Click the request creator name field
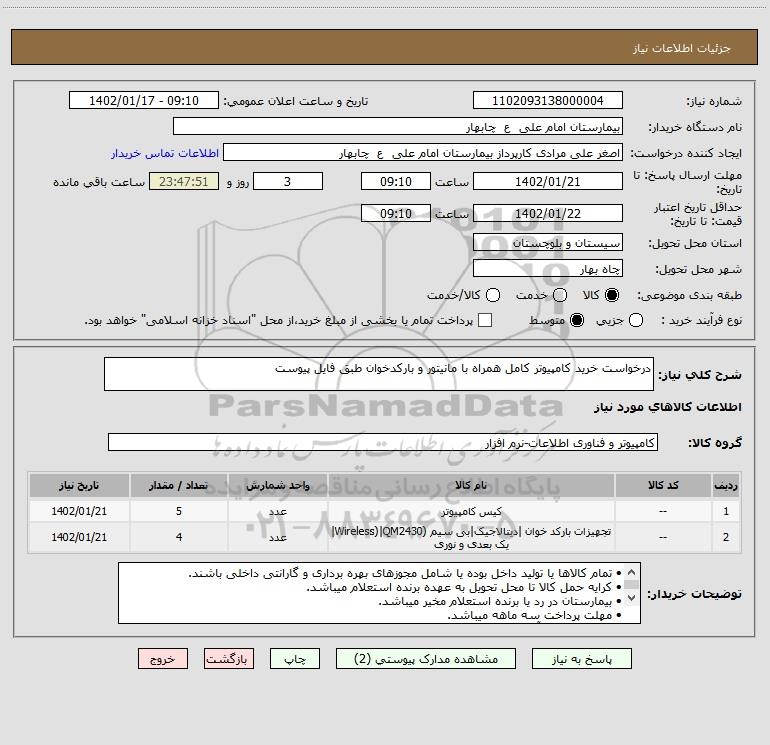Image resolution: width=770 pixels, height=745 pixels. click(423, 153)
